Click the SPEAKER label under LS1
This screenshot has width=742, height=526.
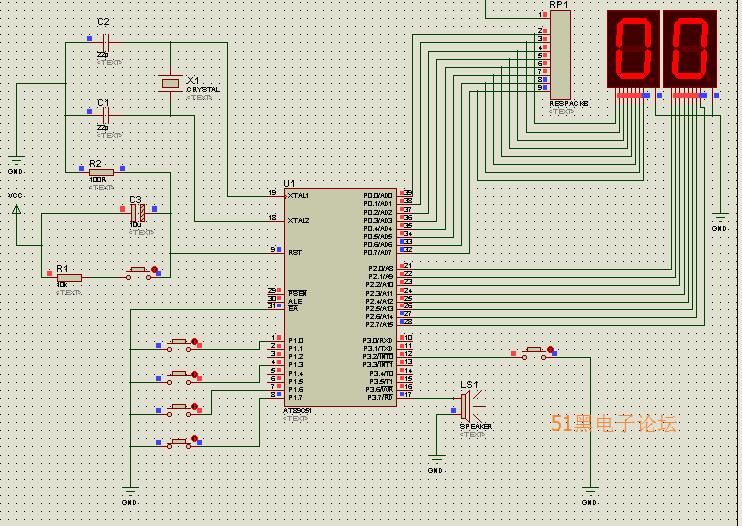pyautogui.click(x=476, y=426)
